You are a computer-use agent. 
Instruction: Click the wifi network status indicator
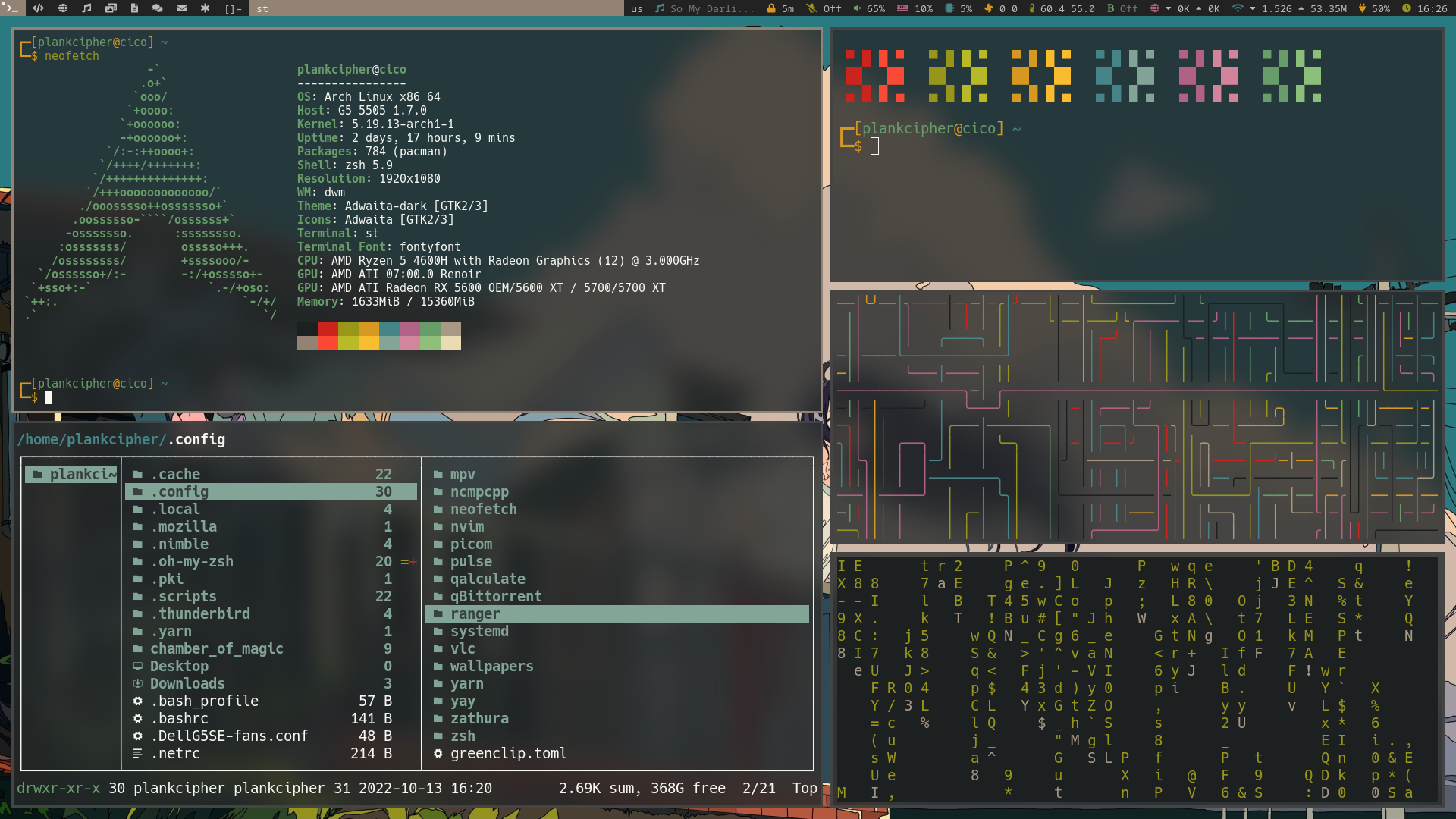point(1238,8)
